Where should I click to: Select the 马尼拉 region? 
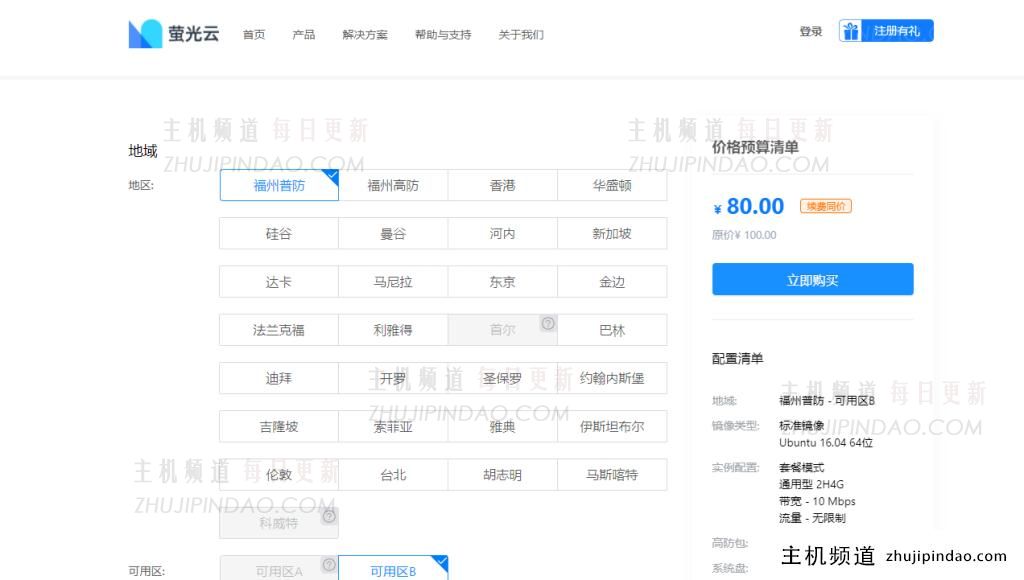(393, 282)
